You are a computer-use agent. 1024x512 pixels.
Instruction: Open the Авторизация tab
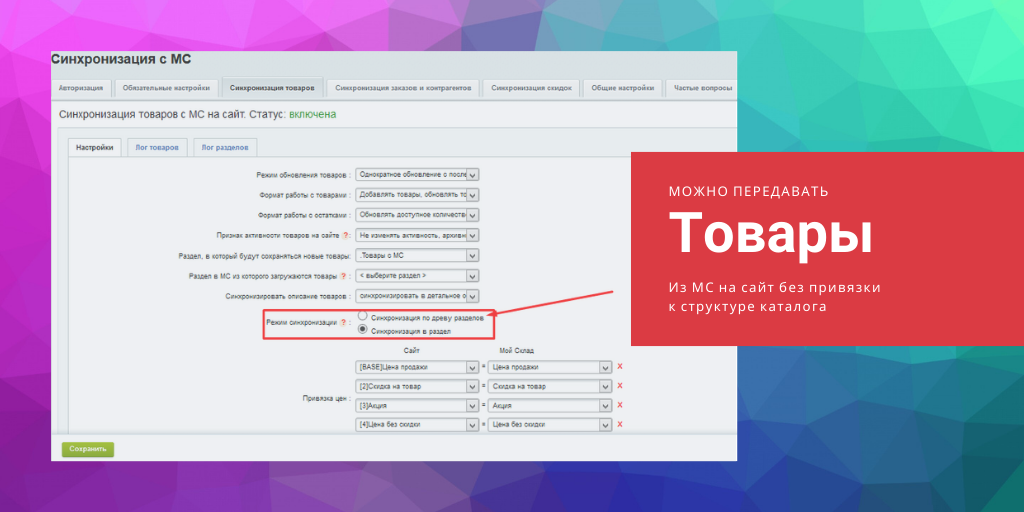pyautogui.click(x=81, y=88)
